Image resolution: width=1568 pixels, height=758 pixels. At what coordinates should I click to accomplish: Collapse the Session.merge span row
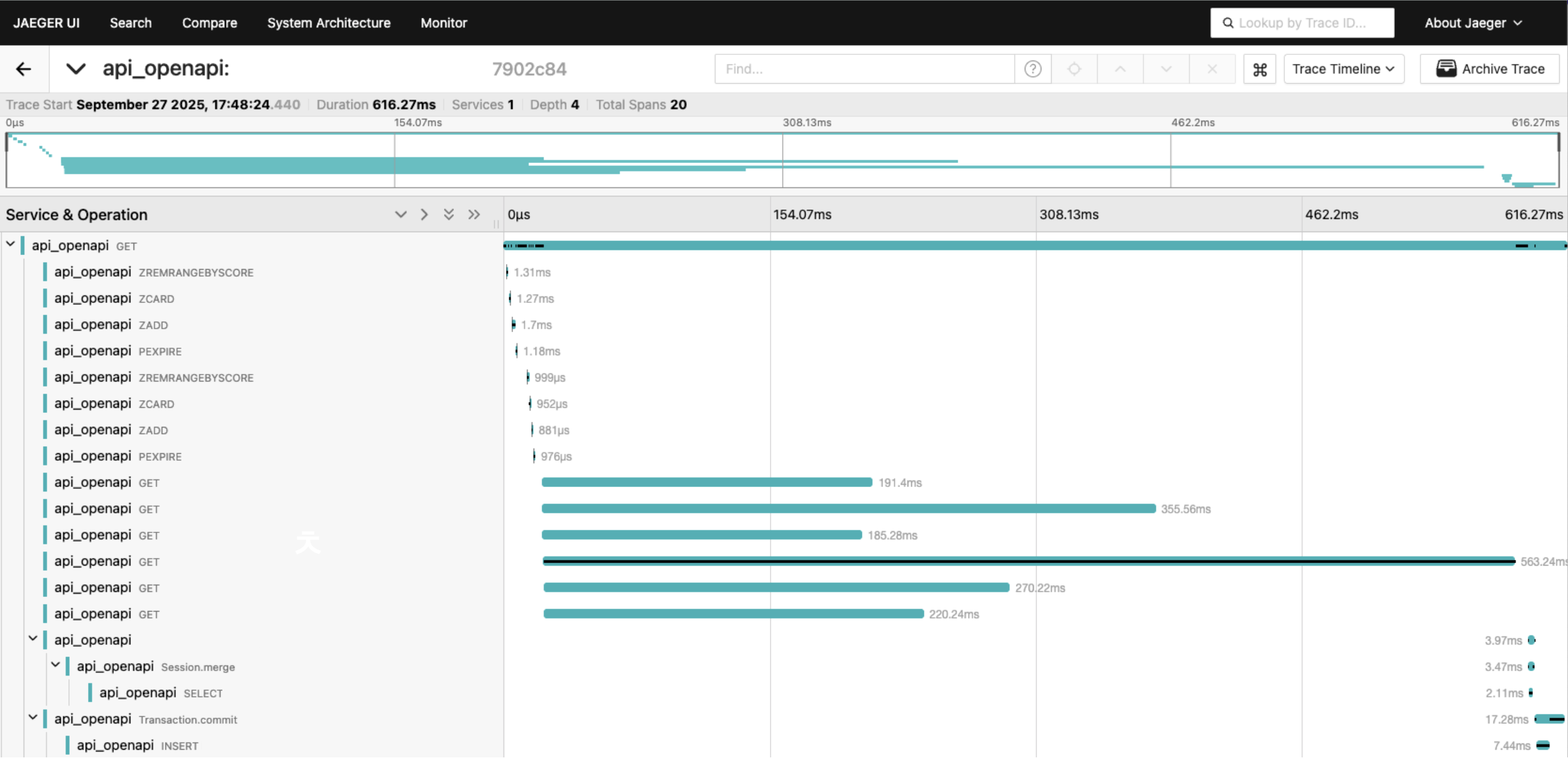(56, 665)
